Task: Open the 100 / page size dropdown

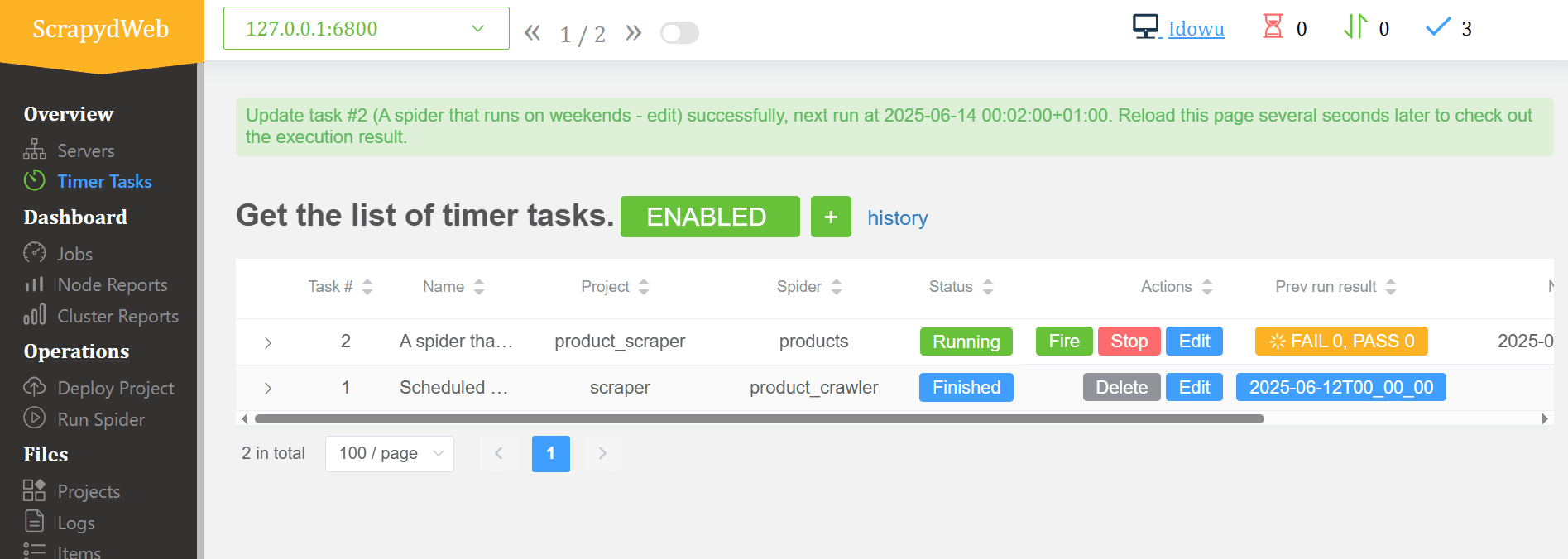Action: pyautogui.click(x=390, y=453)
